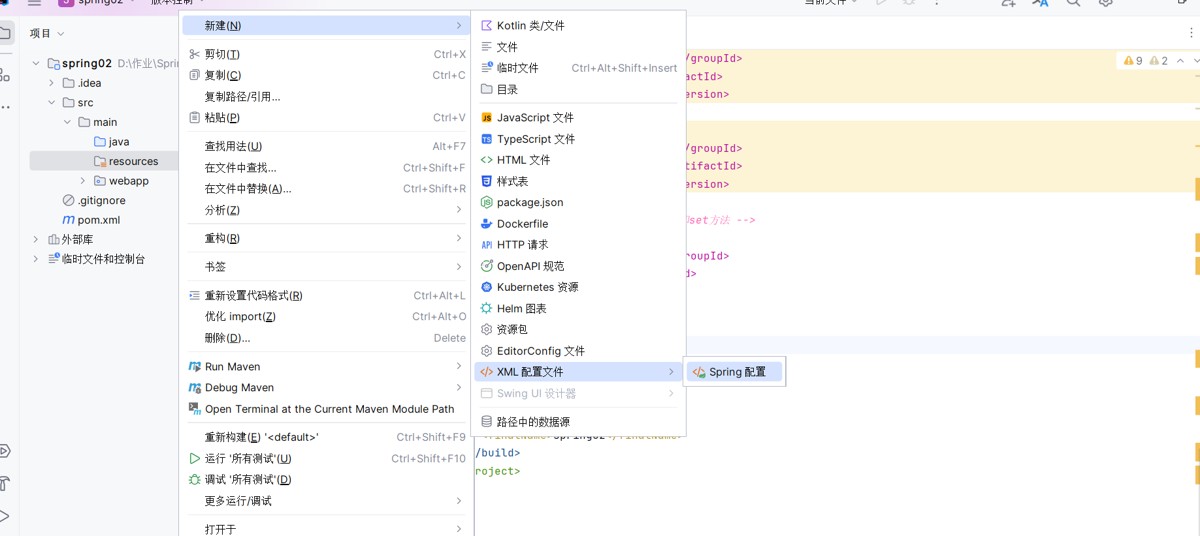The width and height of the screenshot is (1200, 536).
Task: Click the warnings count indicator
Action: 1134,61
